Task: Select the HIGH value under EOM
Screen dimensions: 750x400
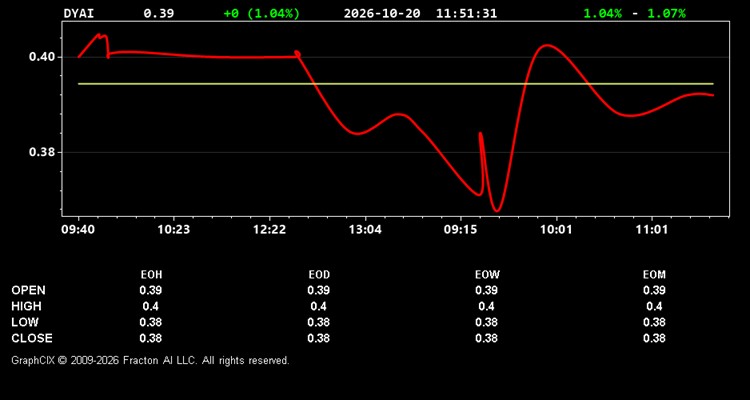Action: [654, 306]
